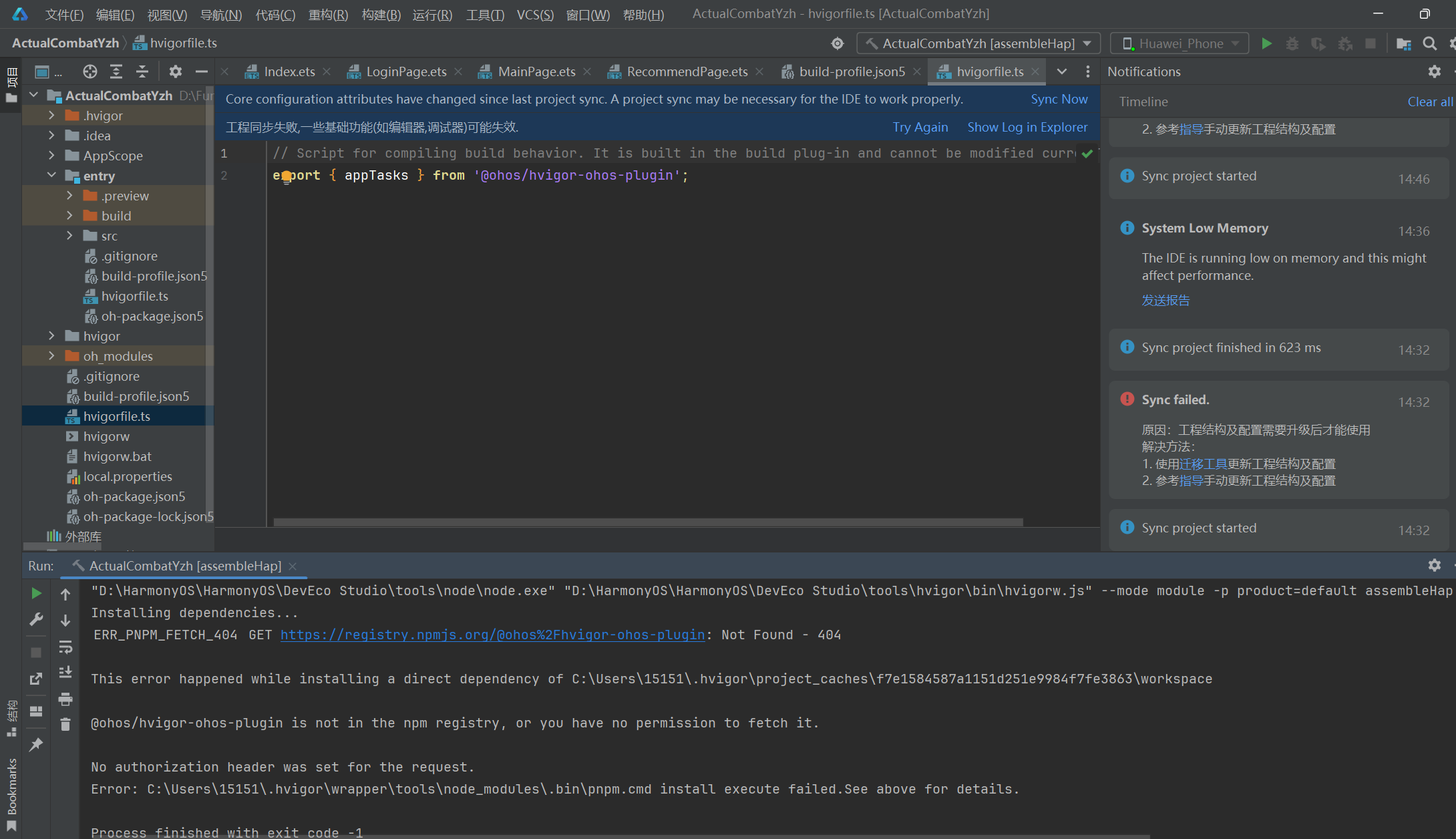Image resolution: width=1456 pixels, height=839 pixels.
Task: Open Project panel gear options
Action: coord(176,71)
